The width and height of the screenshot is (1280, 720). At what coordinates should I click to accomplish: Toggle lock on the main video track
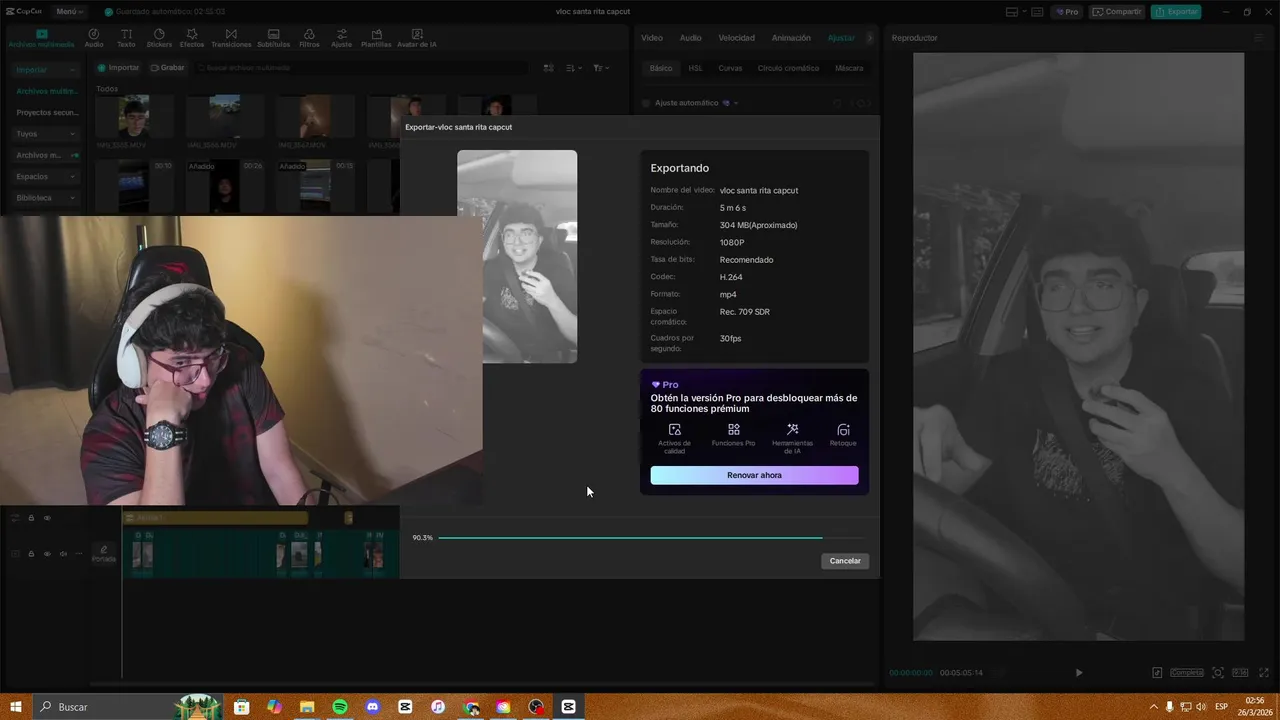pos(31,554)
